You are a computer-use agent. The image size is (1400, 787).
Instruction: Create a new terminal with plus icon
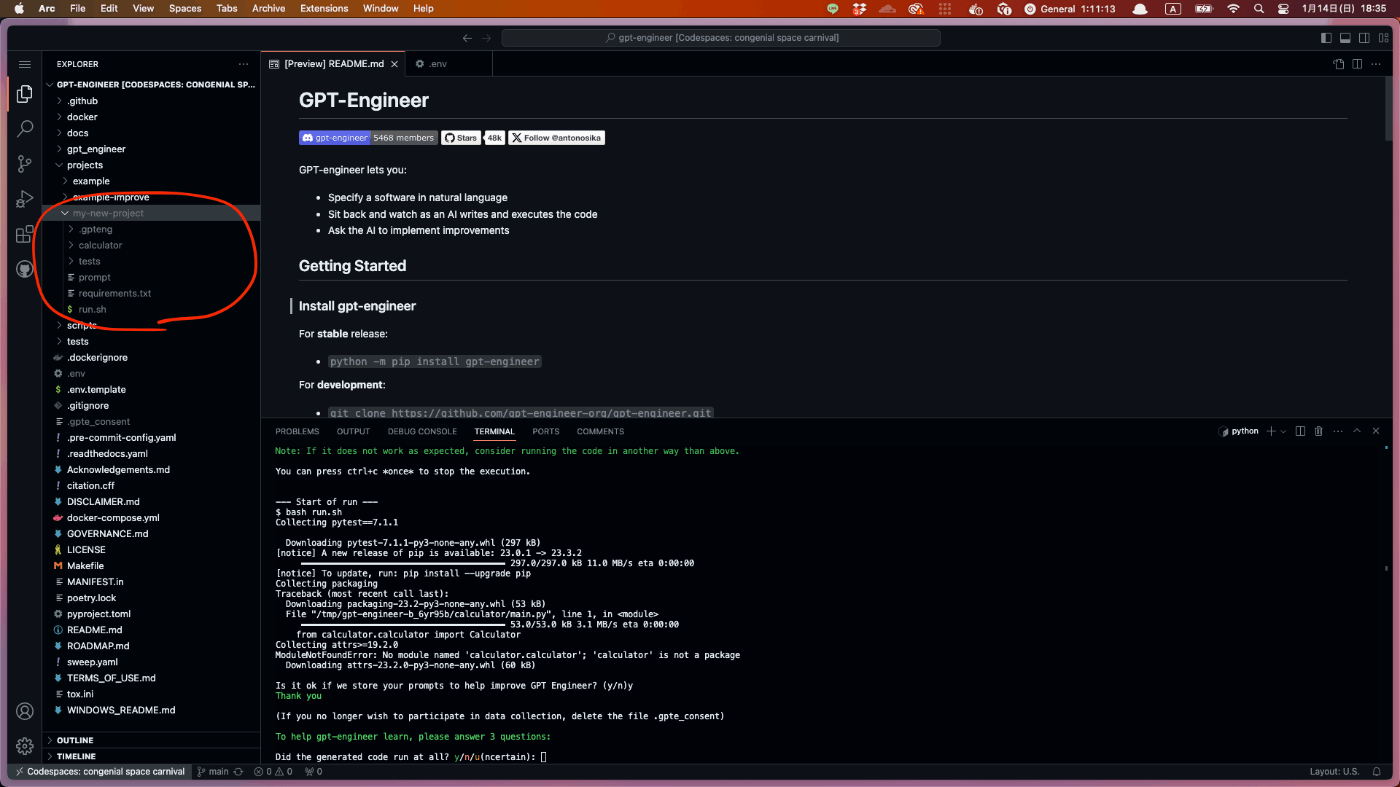(x=1271, y=431)
